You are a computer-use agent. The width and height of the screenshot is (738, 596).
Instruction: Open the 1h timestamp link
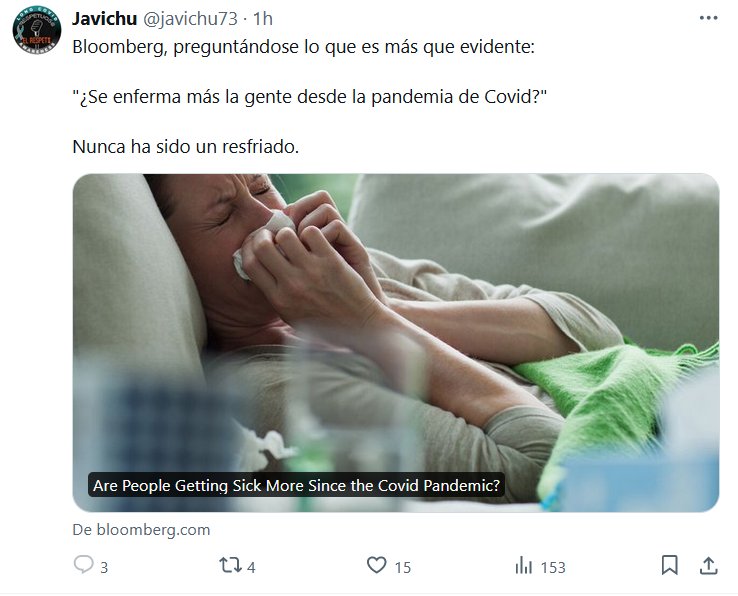tap(263, 19)
